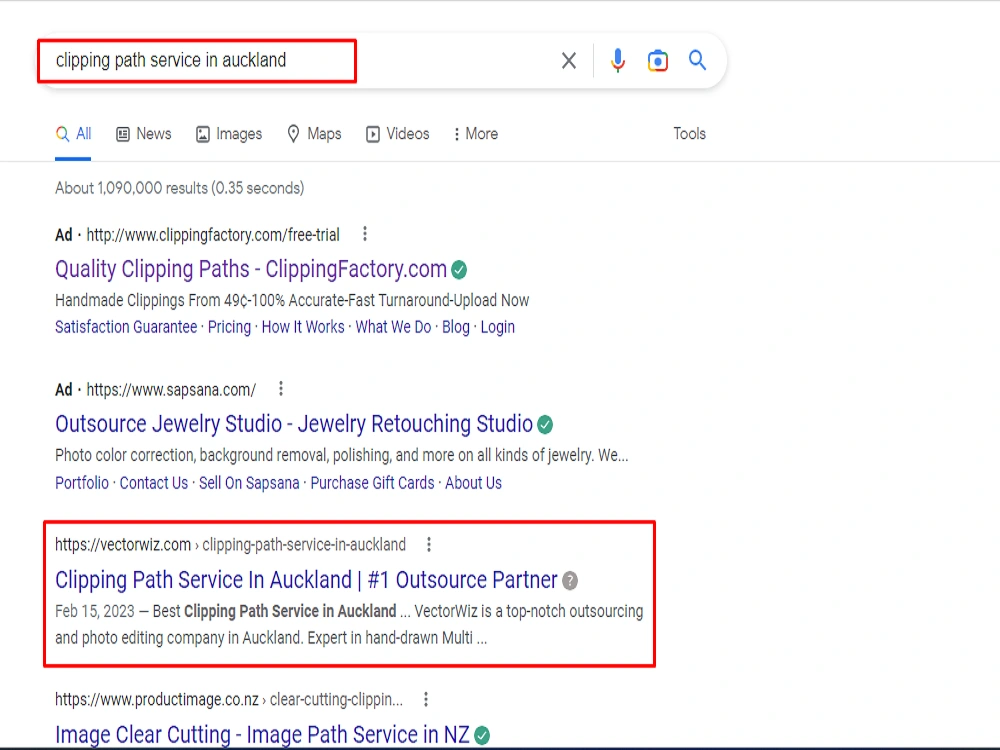Viewport: 1000px width, 750px height.
Task: Open options menu for productimage.co.nz result
Action: click(426, 700)
